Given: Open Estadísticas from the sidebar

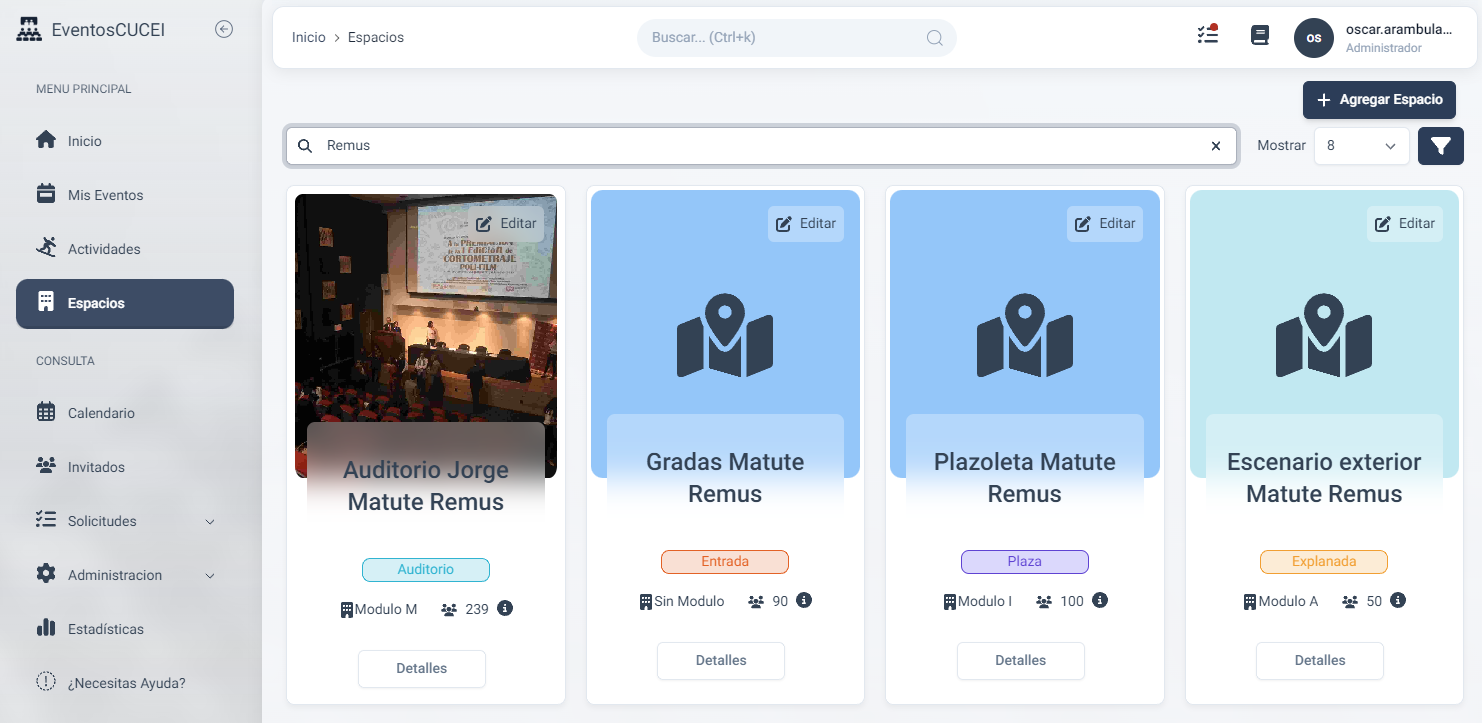Looking at the screenshot, I should pos(105,629).
